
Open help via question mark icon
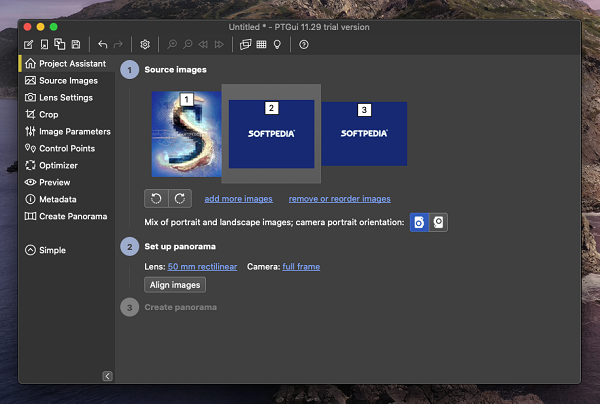(x=304, y=45)
